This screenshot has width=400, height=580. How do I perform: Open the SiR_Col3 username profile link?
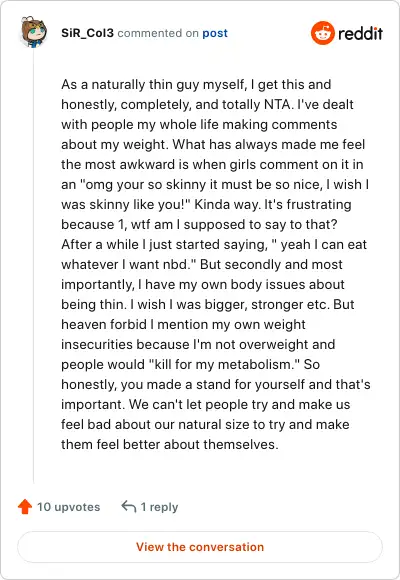coord(87,33)
